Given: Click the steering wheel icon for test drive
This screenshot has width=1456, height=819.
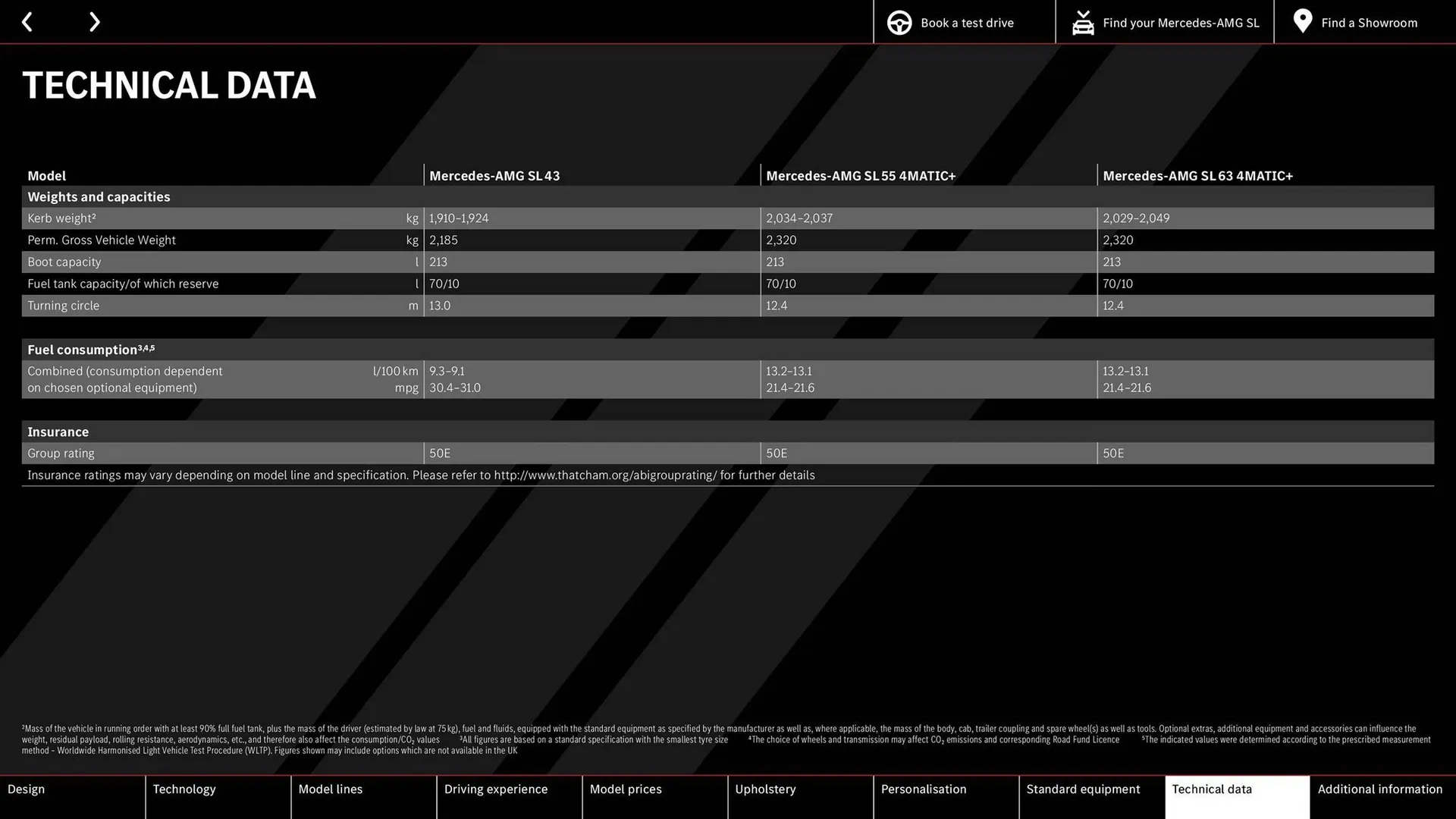Looking at the screenshot, I should click(x=899, y=22).
